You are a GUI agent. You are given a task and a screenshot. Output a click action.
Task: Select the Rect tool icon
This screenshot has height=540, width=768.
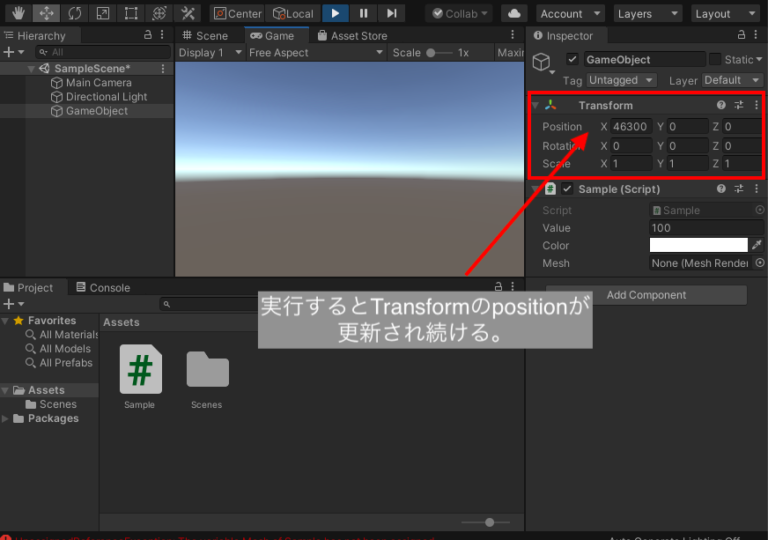pos(131,13)
